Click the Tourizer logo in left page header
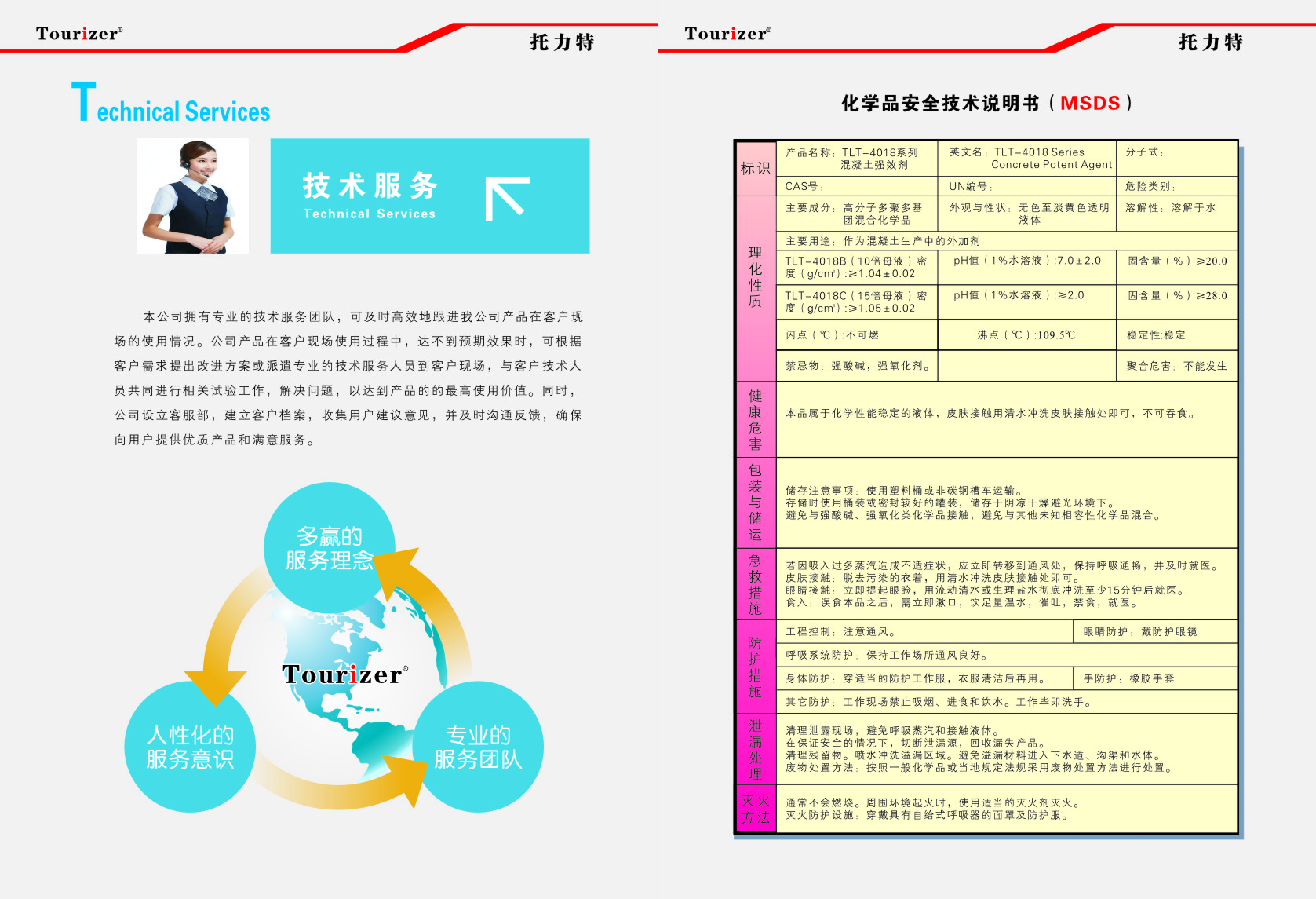Viewport: 1316px width, 899px height. [78, 34]
